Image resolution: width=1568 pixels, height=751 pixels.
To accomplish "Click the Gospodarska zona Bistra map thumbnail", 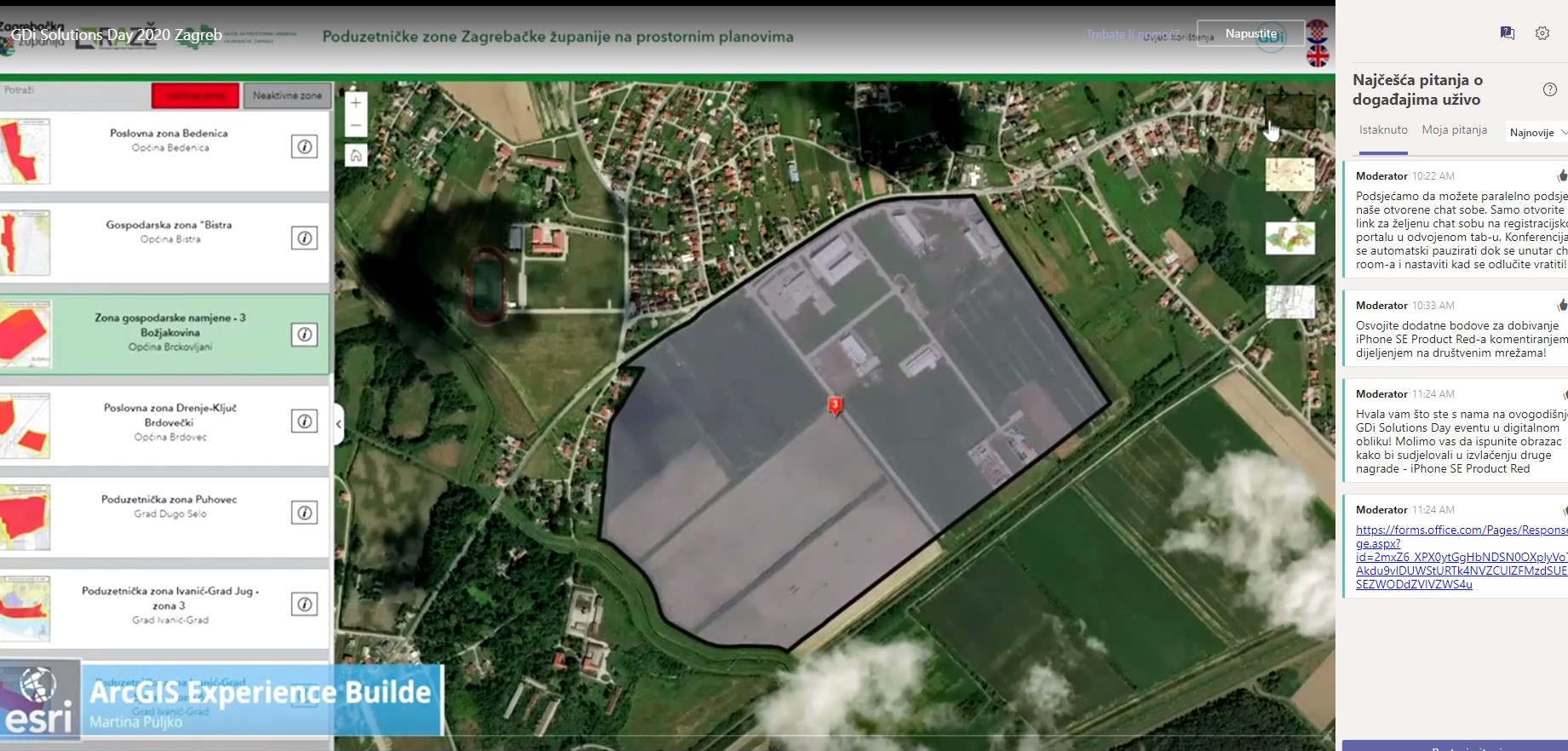I will click(25, 243).
